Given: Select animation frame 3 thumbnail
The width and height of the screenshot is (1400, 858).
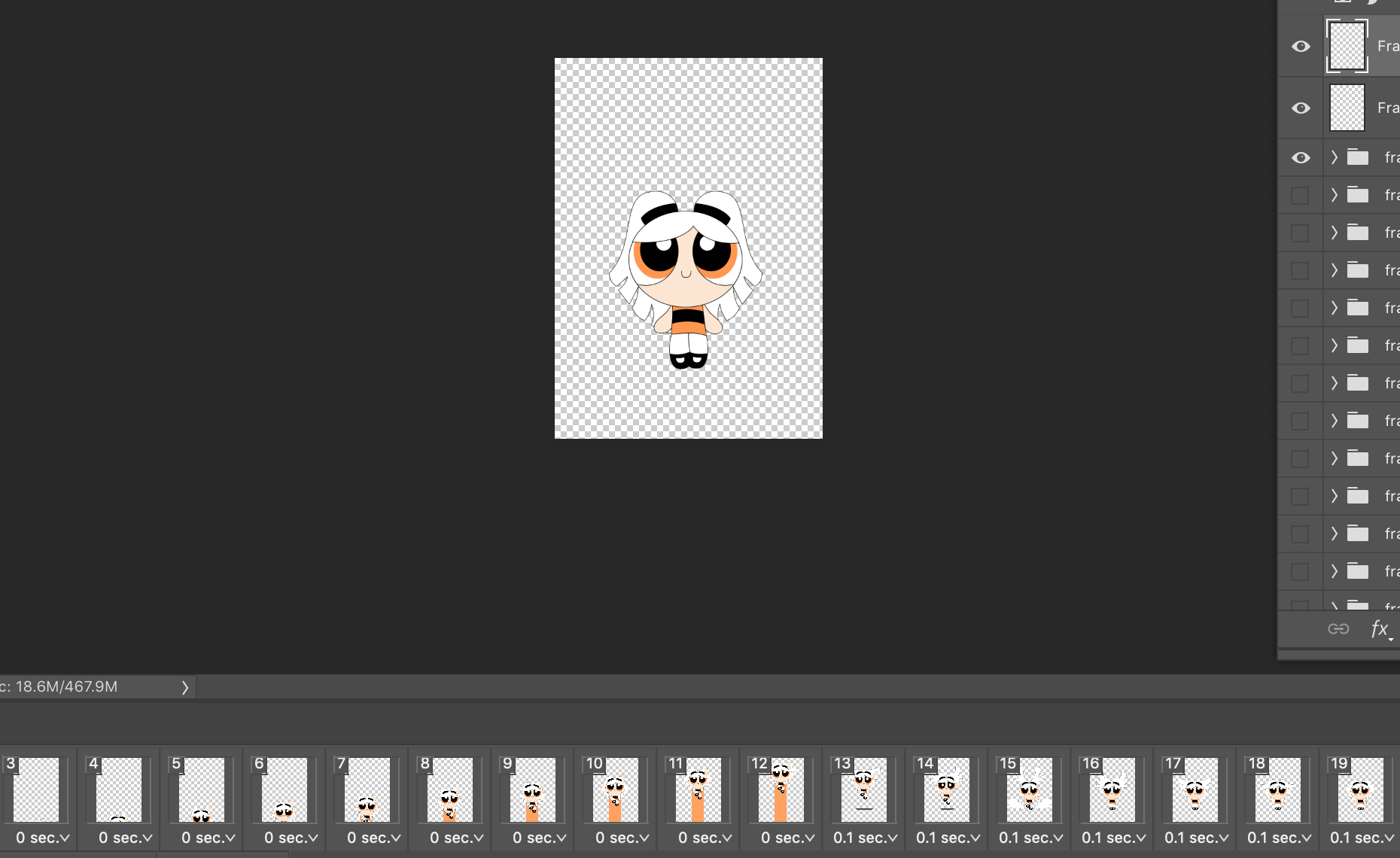Looking at the screenshot, I should (x=36, y=790).
